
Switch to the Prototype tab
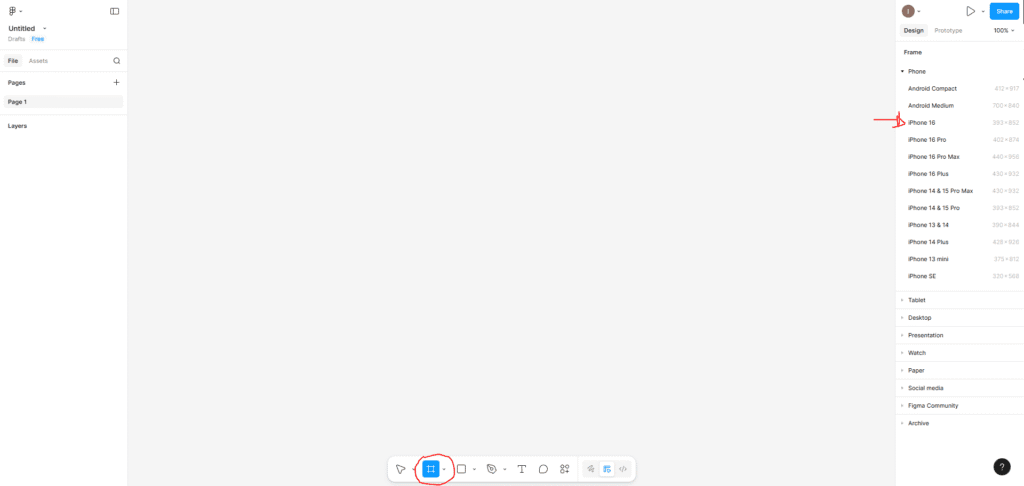[x=948, y=31]
